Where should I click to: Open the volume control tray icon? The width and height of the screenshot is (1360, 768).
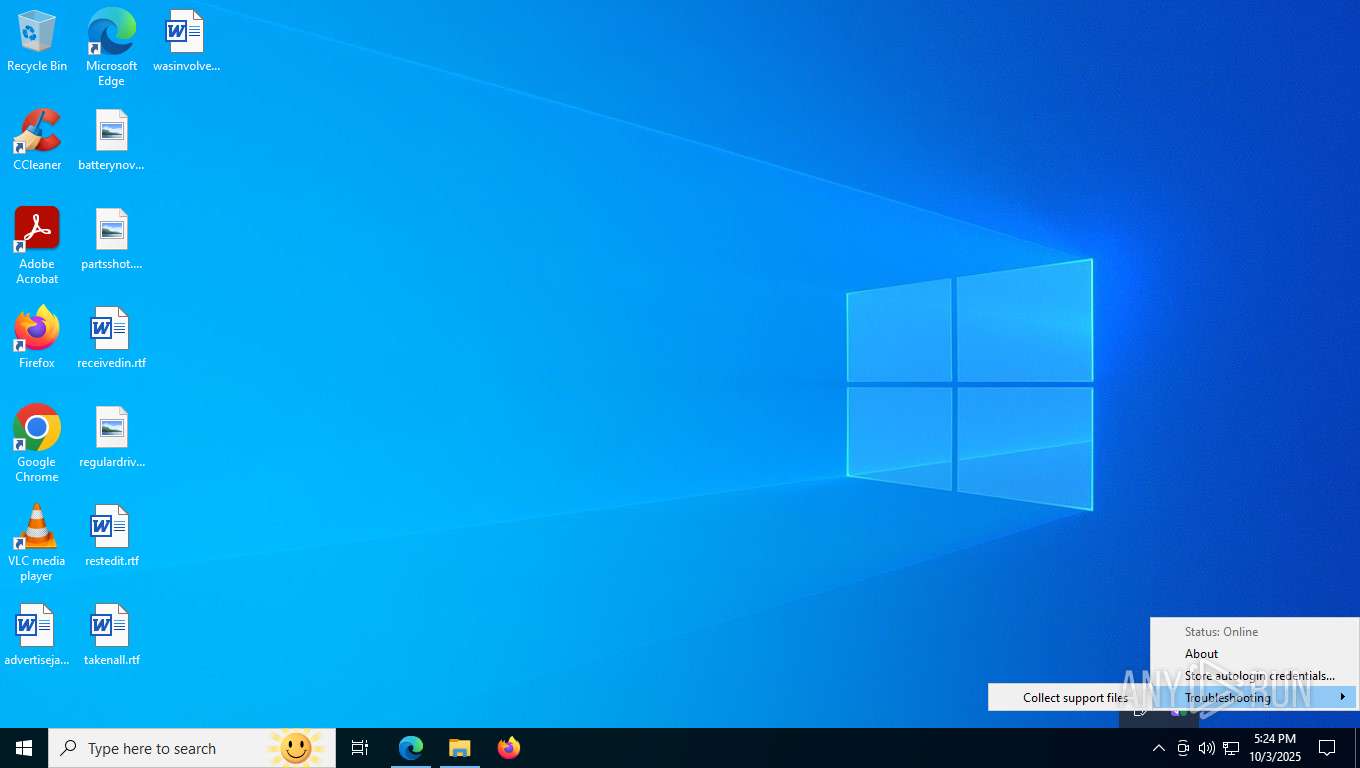(x=1207, y=748)
